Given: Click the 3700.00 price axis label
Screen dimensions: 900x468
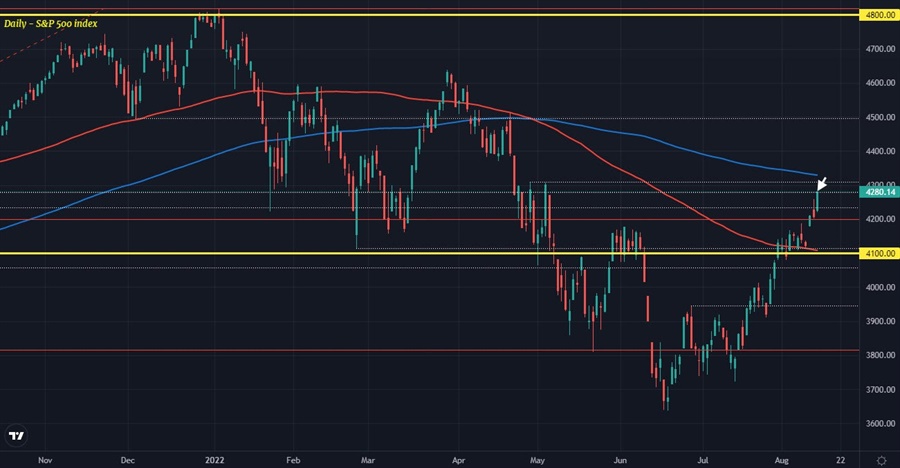Looking at the screenshot, I should click(880, 389).
